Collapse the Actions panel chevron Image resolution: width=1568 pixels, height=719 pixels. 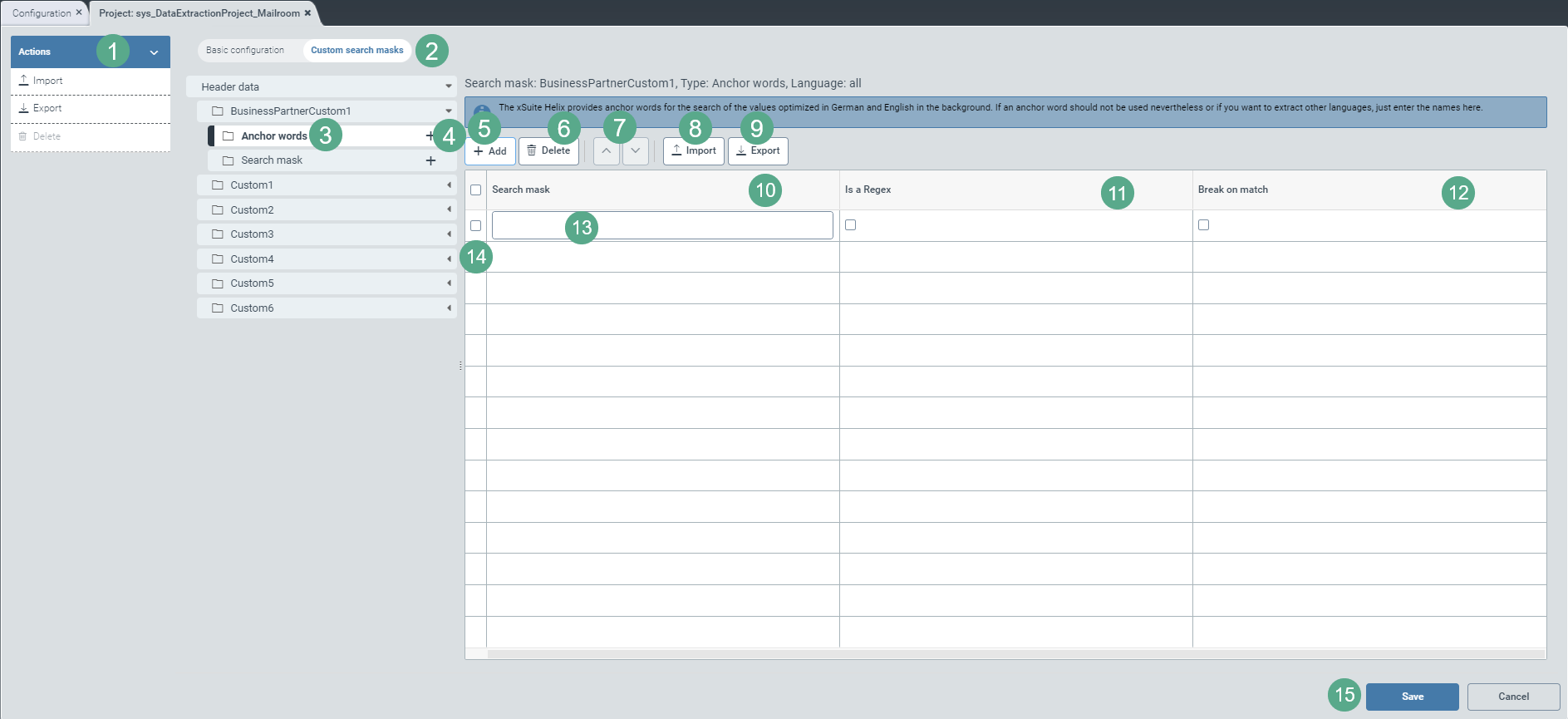tap(154, 52)
